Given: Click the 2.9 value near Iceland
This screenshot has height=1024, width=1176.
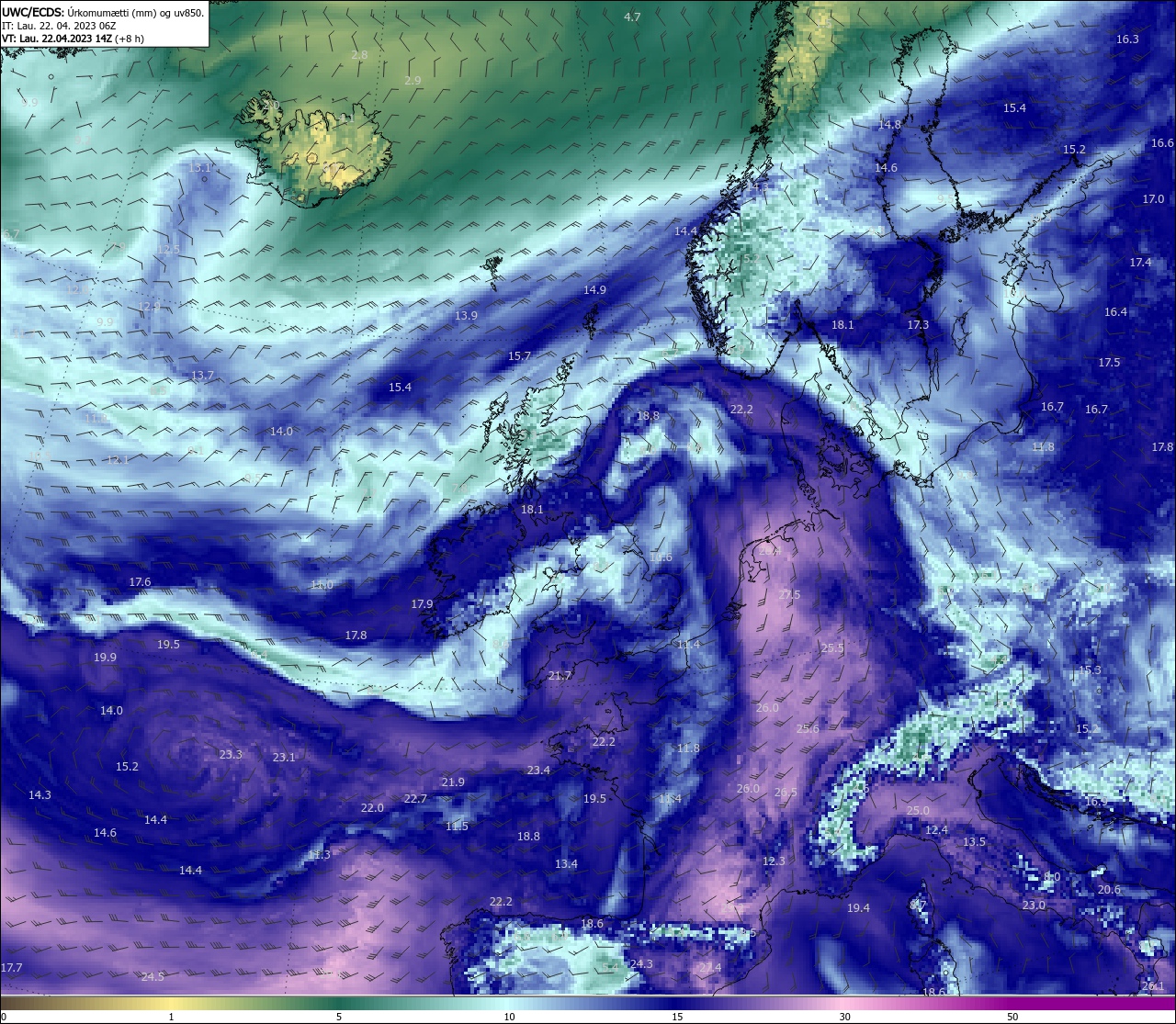Looking at the screenshot, I should pyautogui.click(x=413, y=81).
